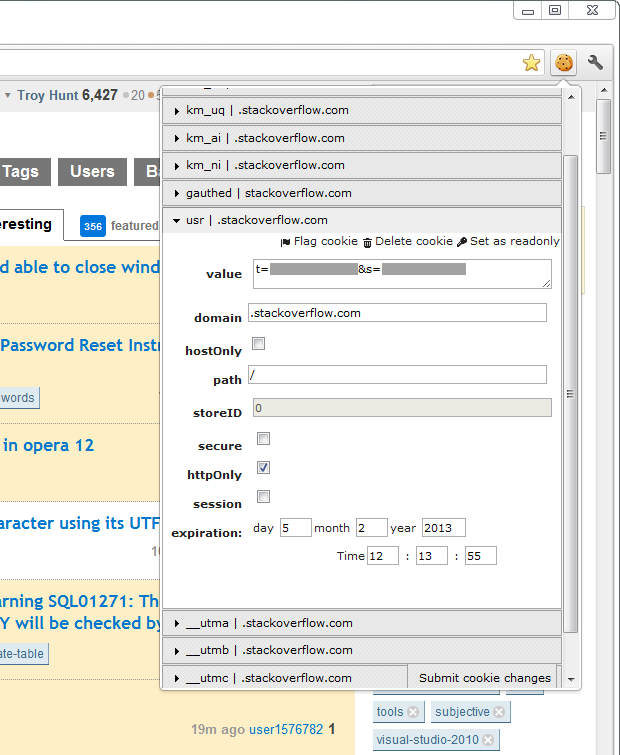Click the expiration year field
The image size is (620, 755).
(443, 528)
